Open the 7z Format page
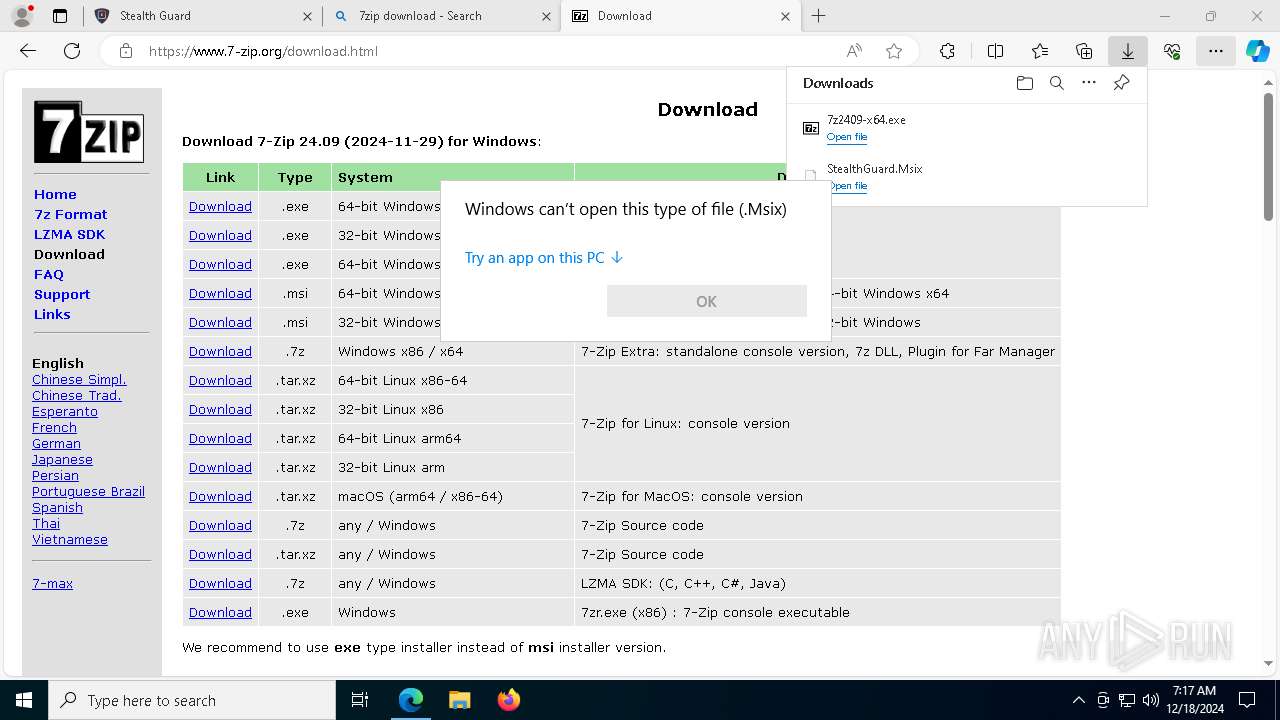This screenshot has height=720, width=1280. coord(70,214)
